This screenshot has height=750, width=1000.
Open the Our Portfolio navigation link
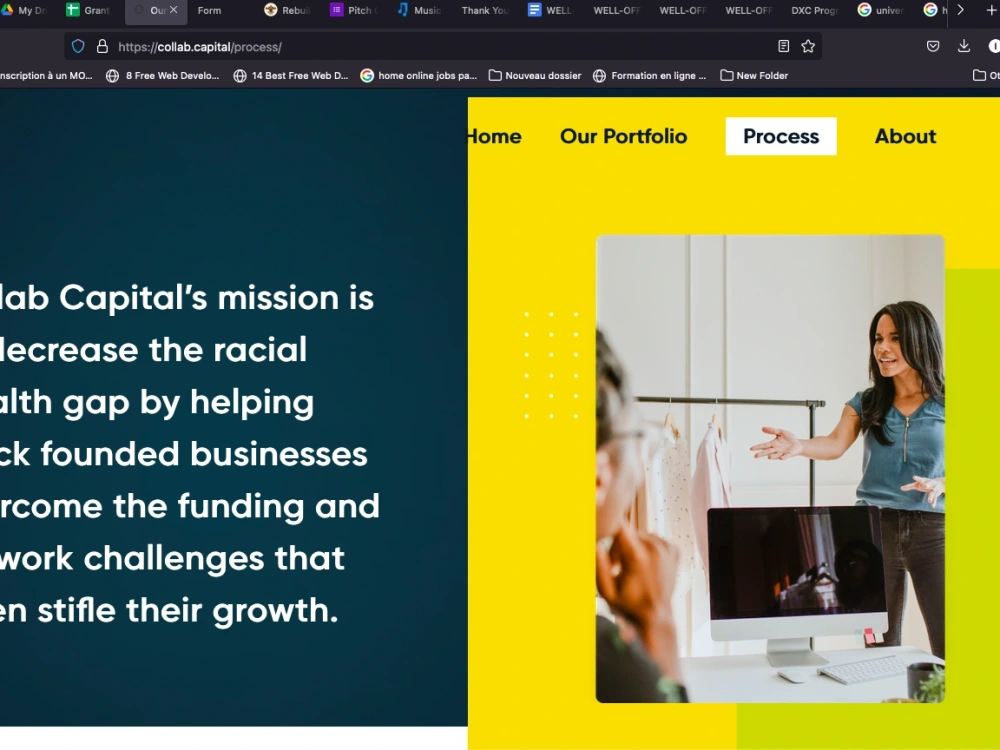click(623, 136)
